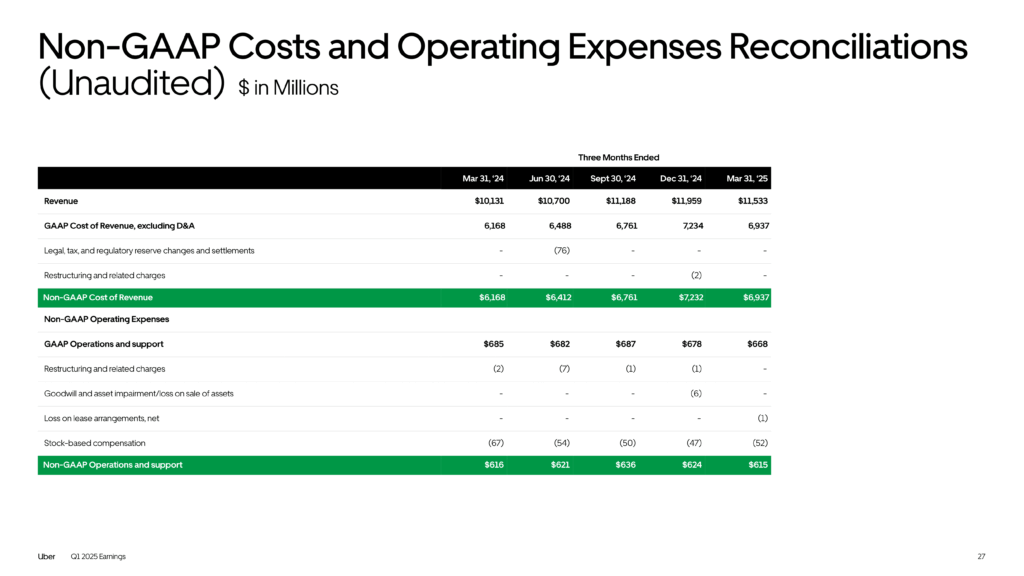Click the slide title heading
1024x576 pixels.
pyautogui.click(x=502, y=65)
